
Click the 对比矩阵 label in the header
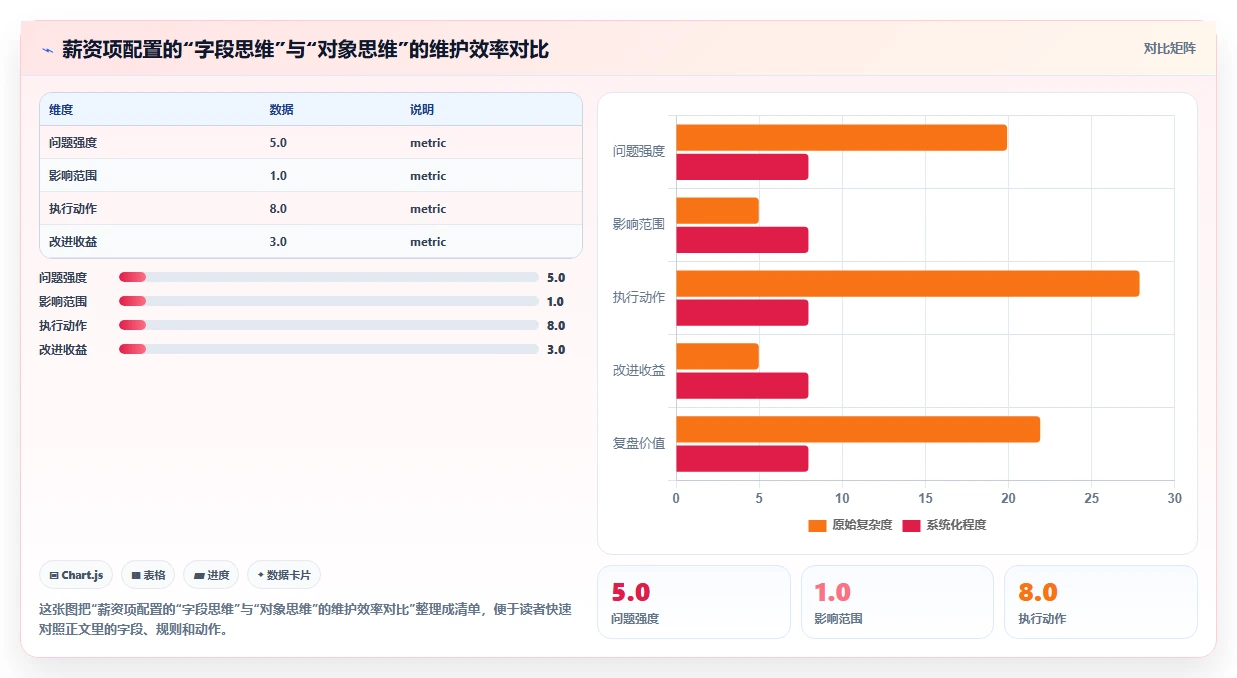click(x=1169, y=48)
